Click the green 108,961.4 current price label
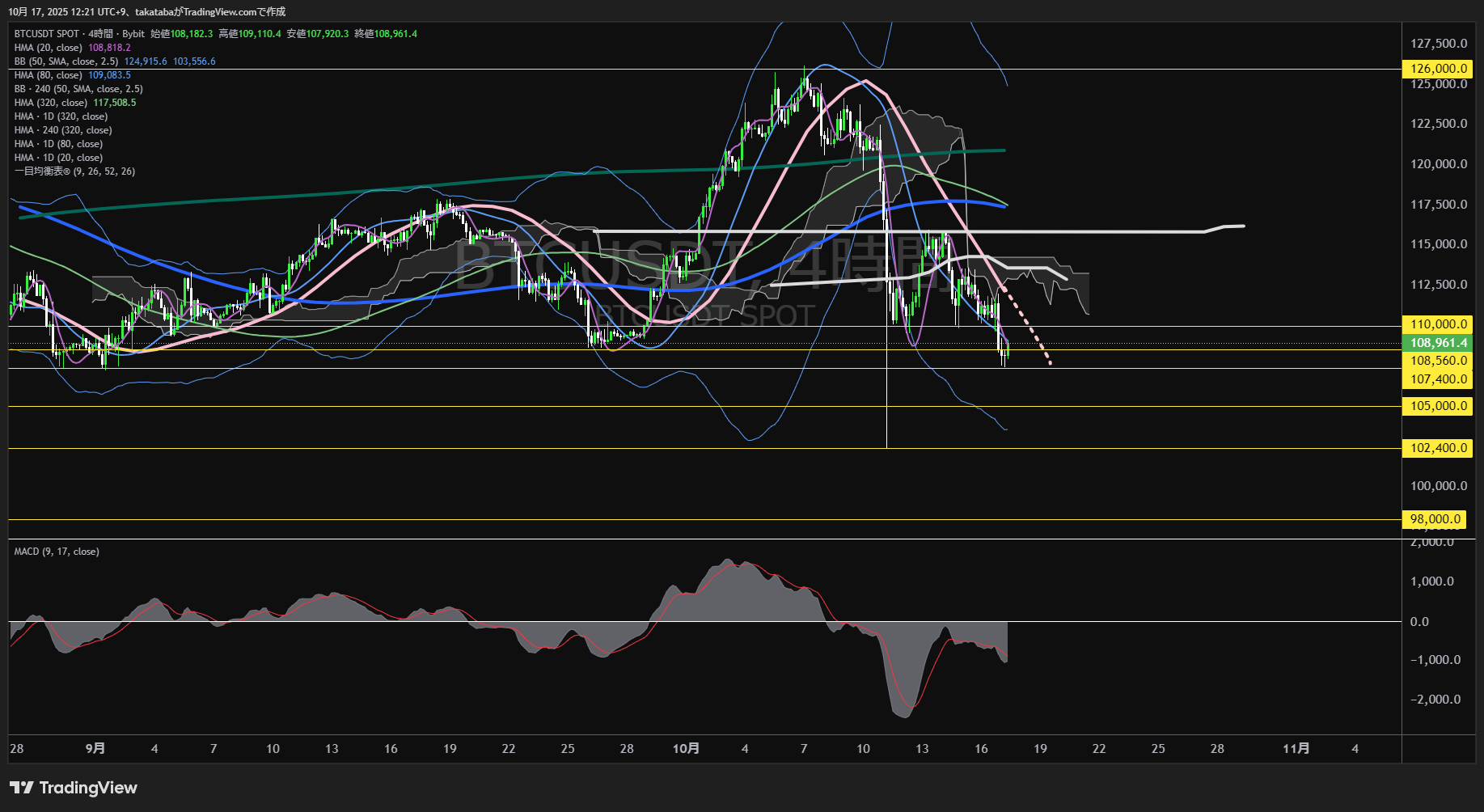Image resolution: width=1484 pixels, height=812 pixels. (x=1438, y=343)
